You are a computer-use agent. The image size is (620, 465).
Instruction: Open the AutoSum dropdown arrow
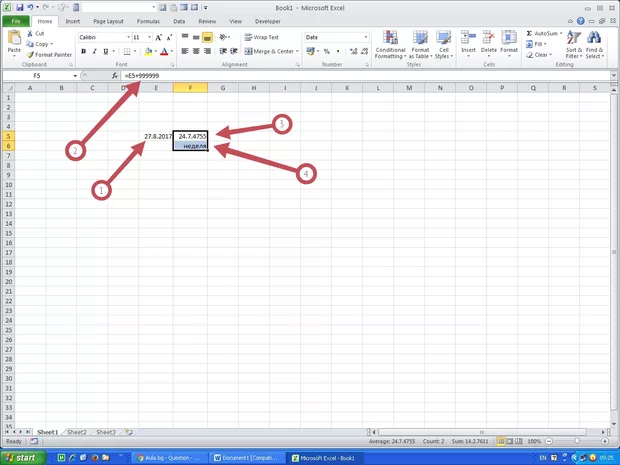coord(561,33)
